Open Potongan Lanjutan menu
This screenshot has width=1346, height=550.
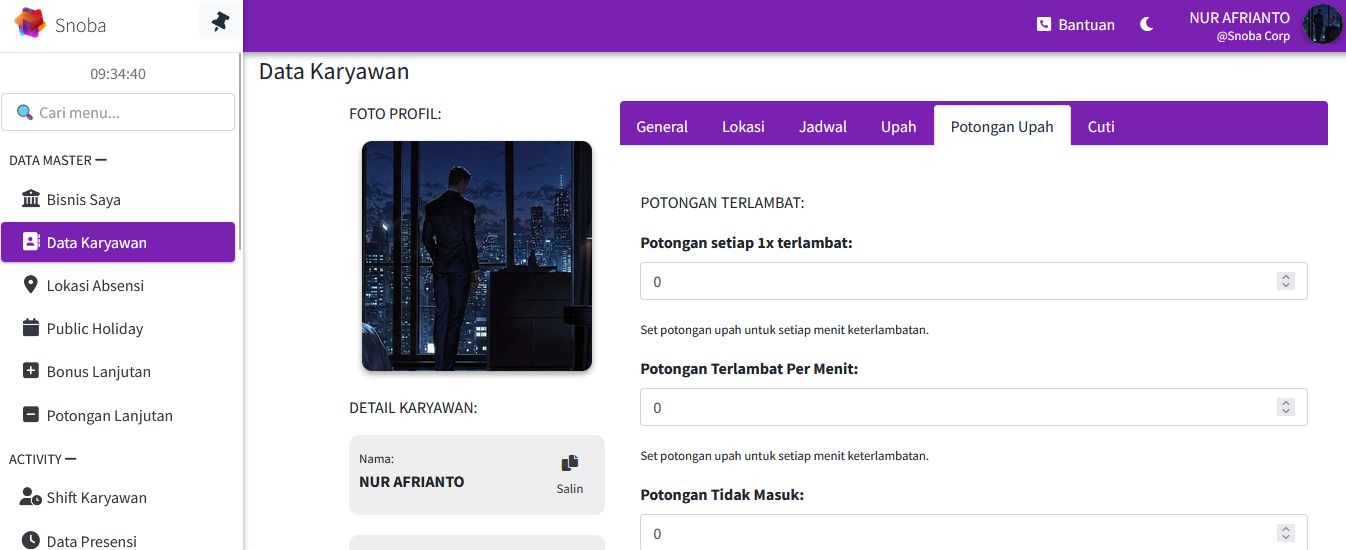109,416
